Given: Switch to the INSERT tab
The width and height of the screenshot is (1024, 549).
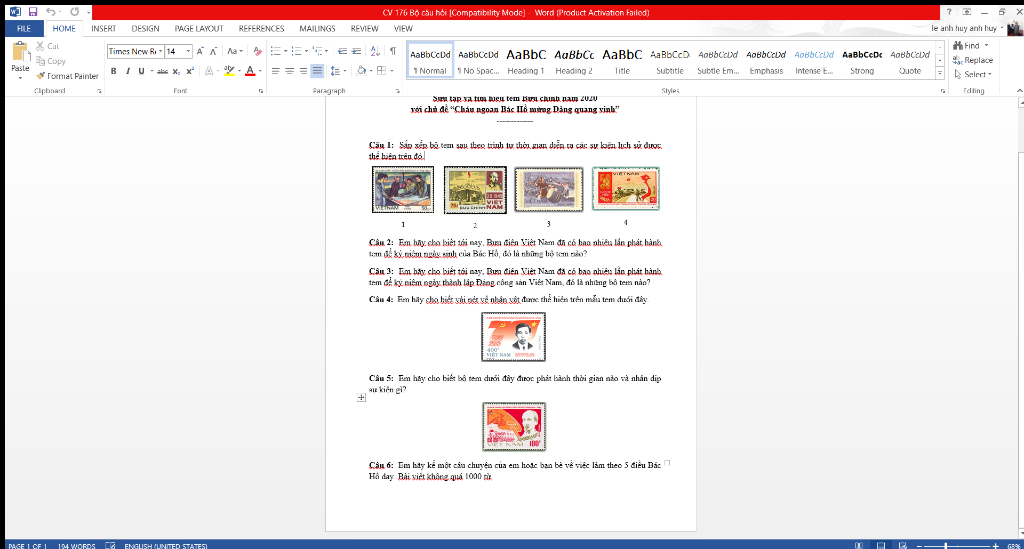Looking at the screenshot, I should coord(103,28).
